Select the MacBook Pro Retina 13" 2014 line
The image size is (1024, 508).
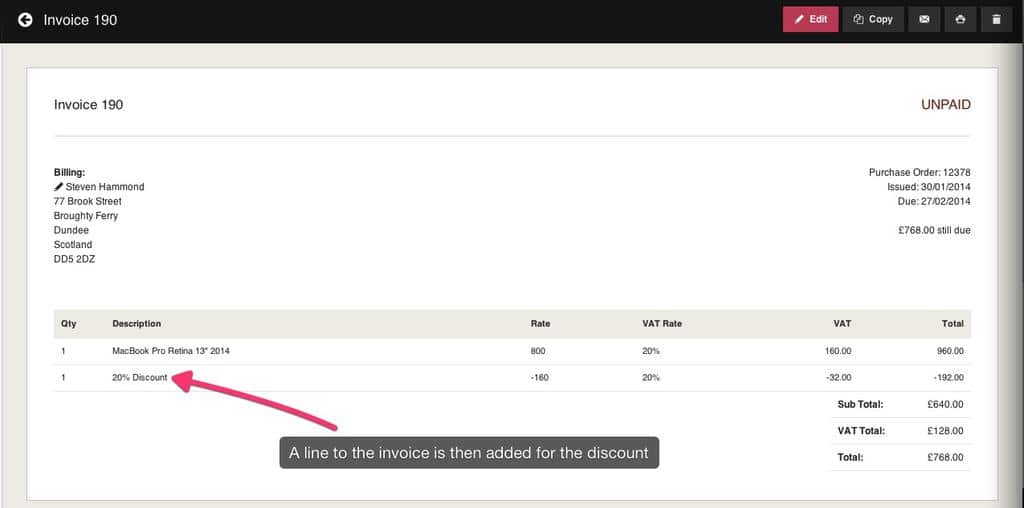click(x=178, y=351)
